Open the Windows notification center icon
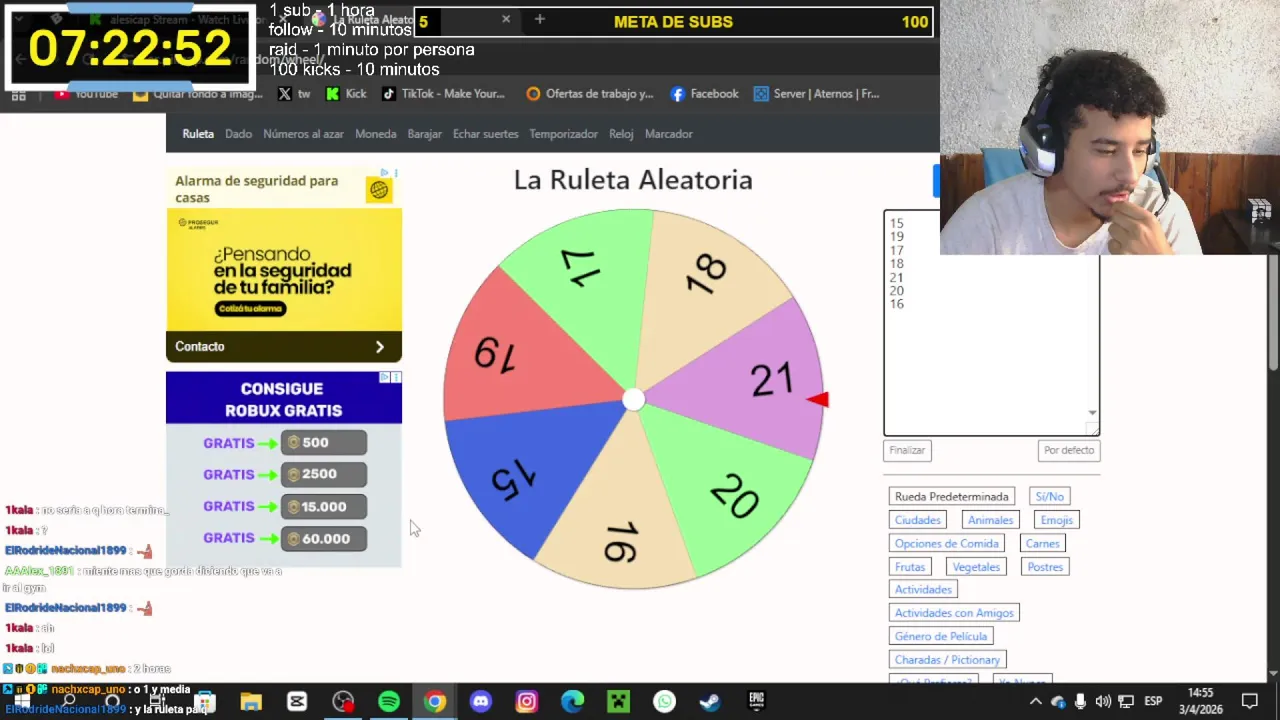 point(1250,702)
